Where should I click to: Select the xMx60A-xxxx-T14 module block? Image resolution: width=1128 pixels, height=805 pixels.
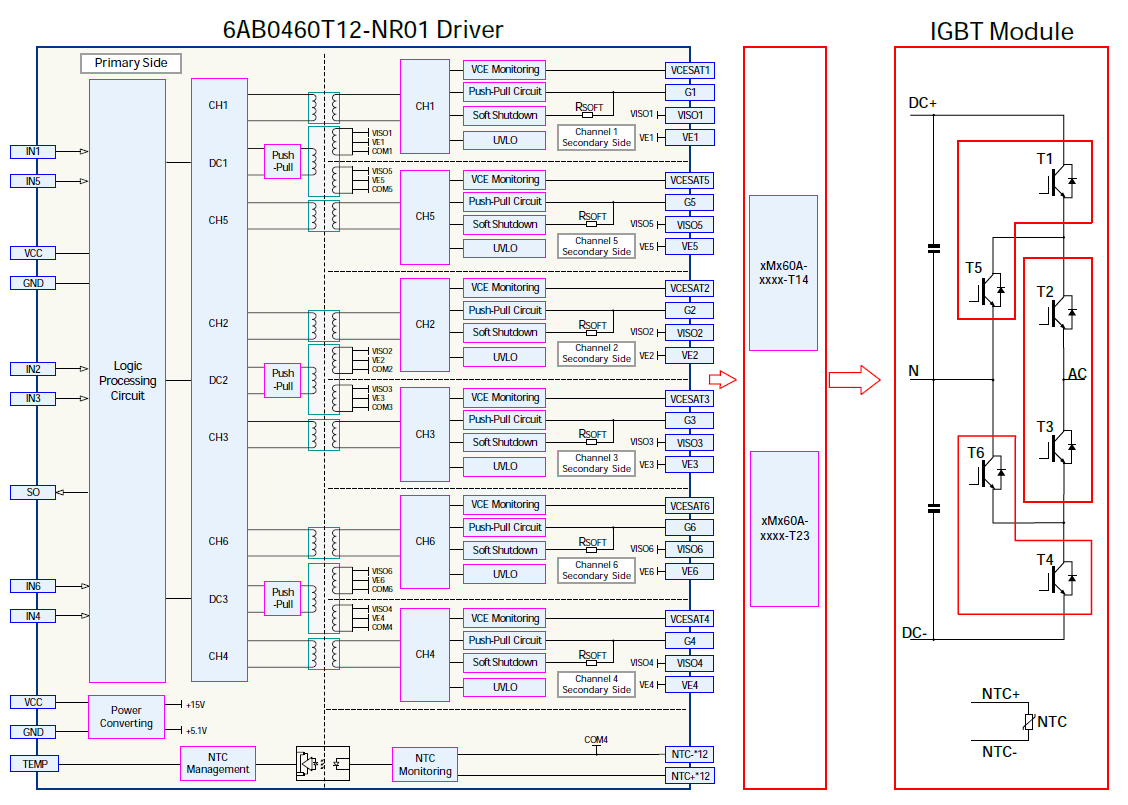pos(784,273)
